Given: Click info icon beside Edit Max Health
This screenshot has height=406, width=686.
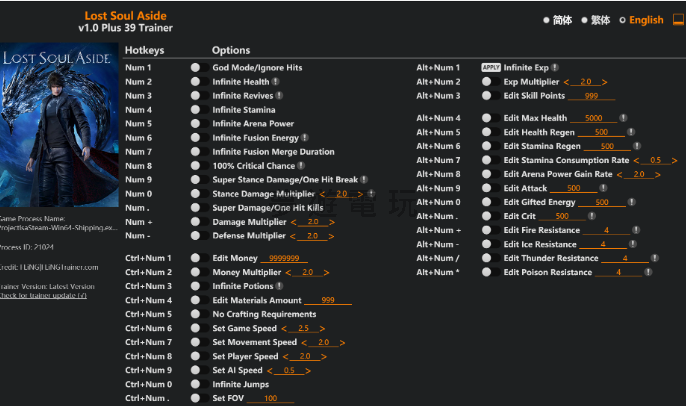Looking at the screenshot, I should click(623, 118).
